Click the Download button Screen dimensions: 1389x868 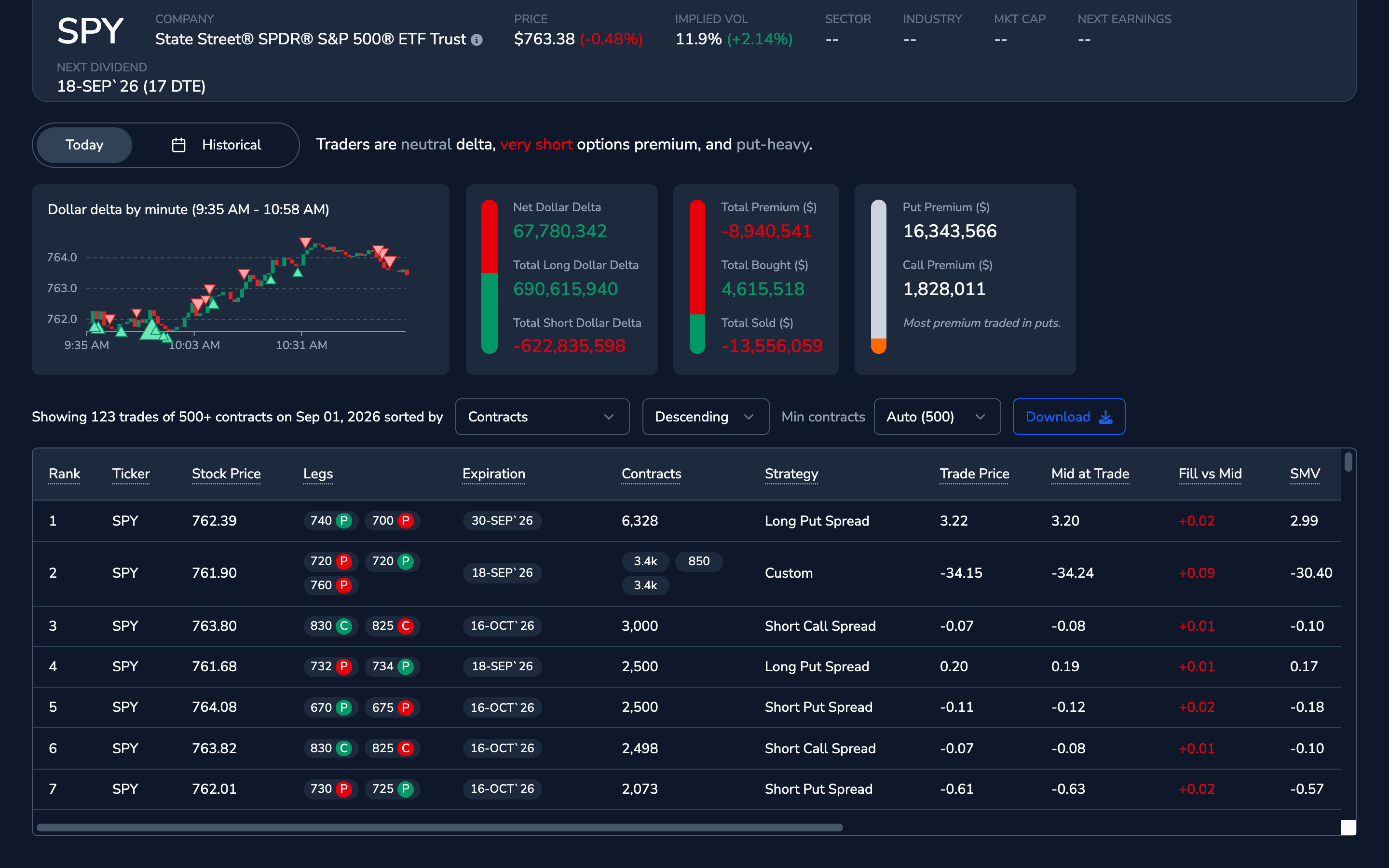(1069, 417)
